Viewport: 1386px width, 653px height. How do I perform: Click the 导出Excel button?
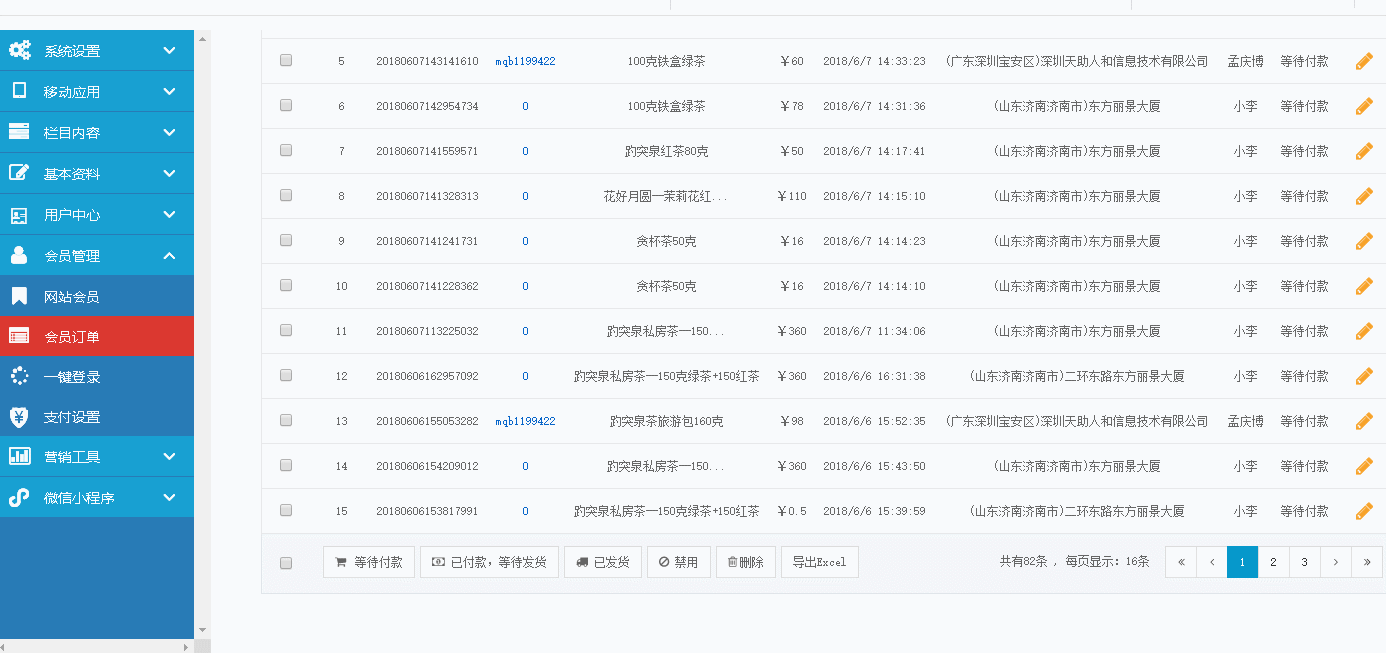point(820,562)
